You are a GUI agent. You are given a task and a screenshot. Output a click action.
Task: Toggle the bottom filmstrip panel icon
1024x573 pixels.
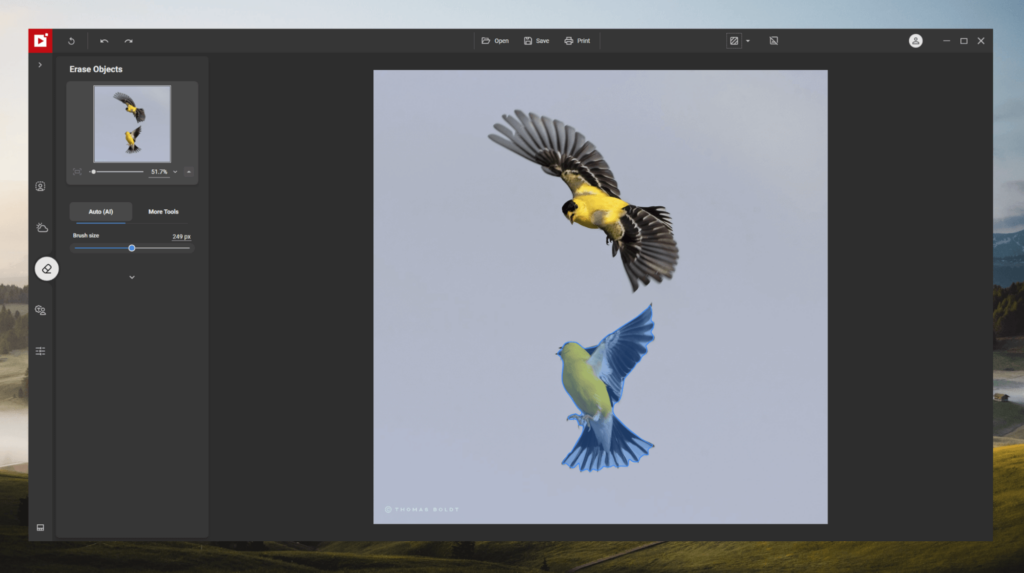point(40,527)
